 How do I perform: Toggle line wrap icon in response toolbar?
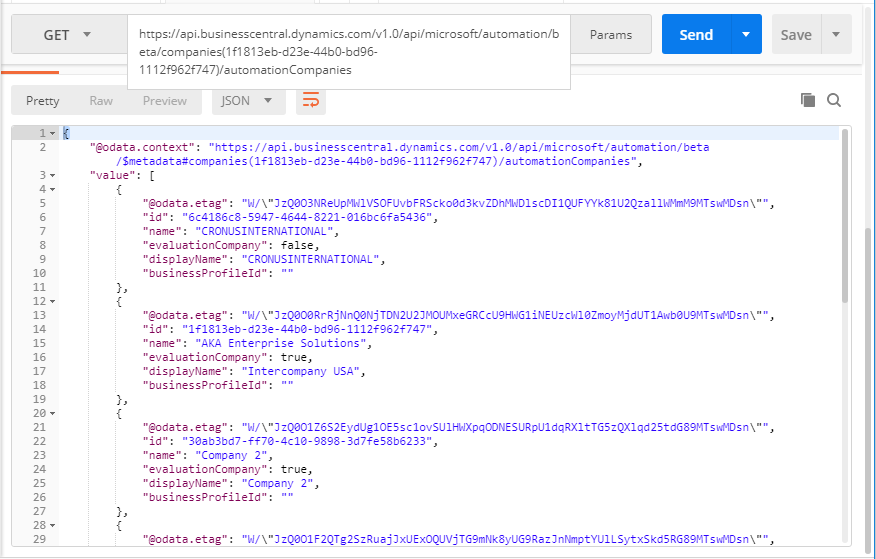pyautogui.click(x=311, y=101)
